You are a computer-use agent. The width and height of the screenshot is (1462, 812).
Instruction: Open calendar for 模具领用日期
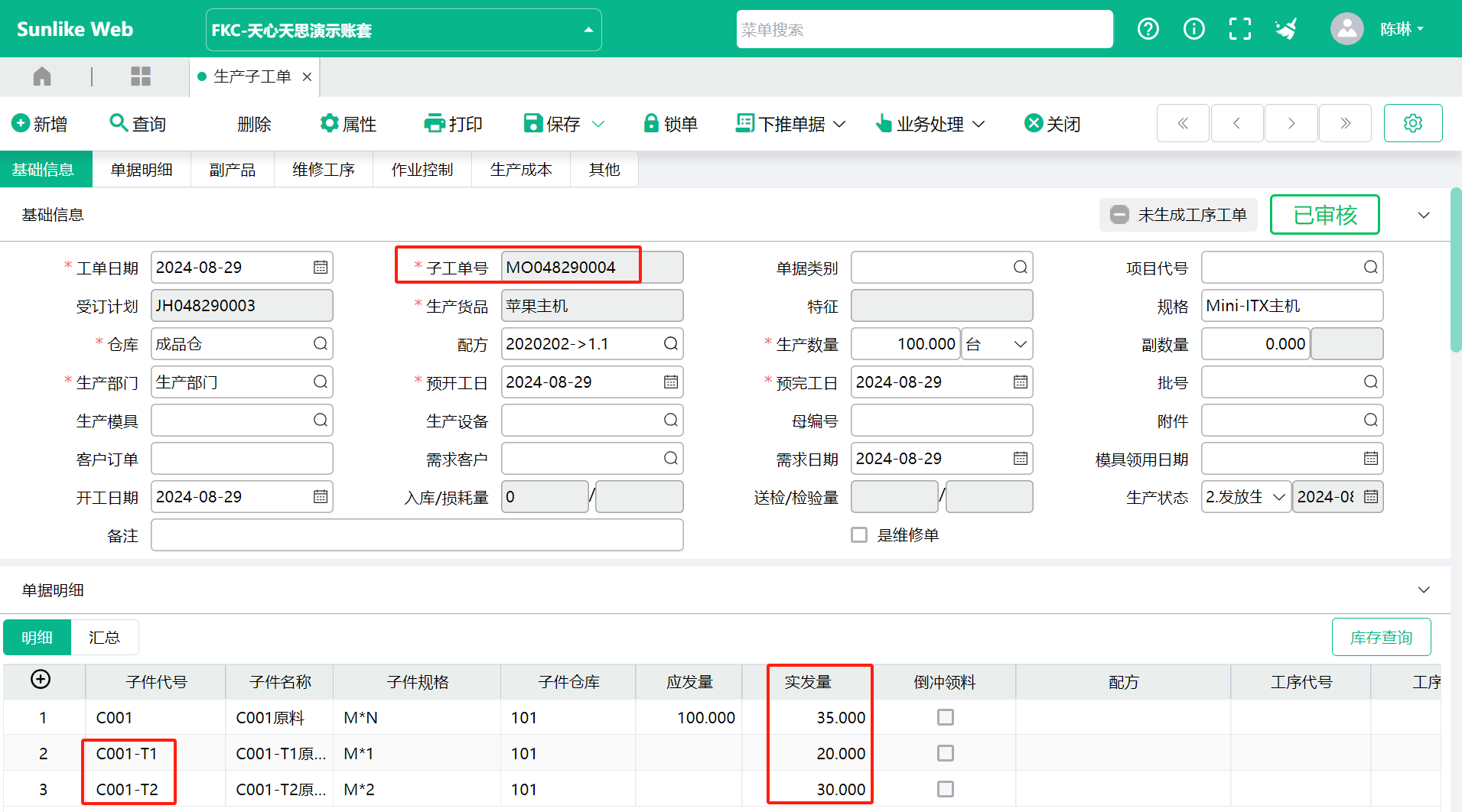[1371, 458]
